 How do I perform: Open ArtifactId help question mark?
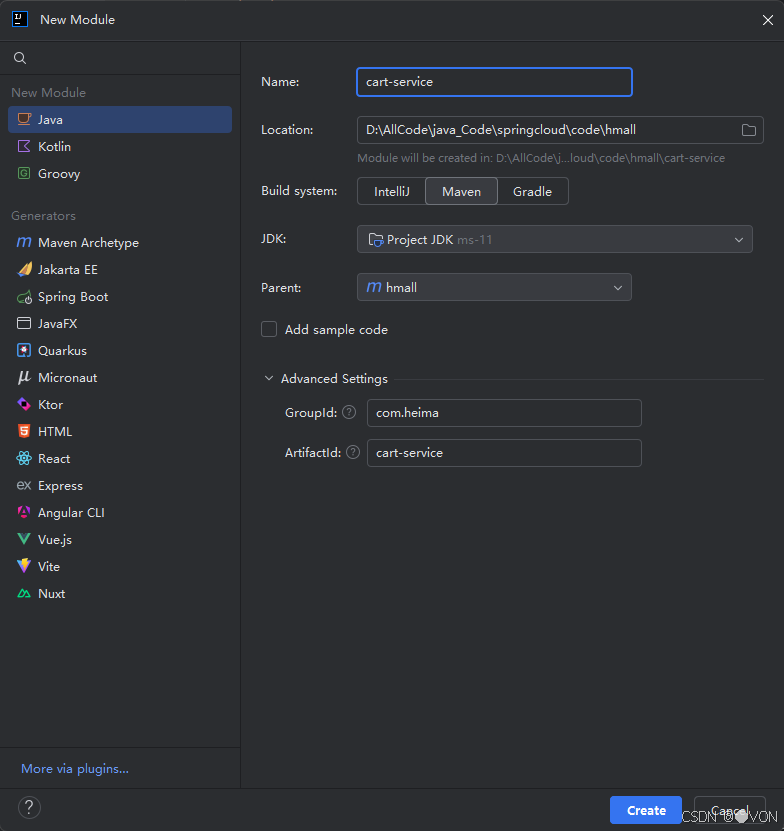[353, 452]
